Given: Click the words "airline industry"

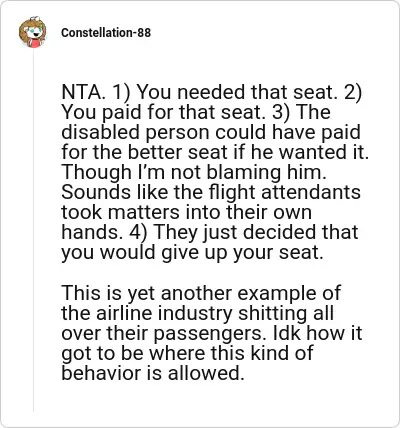Looking at the screenshot, I should point(165,313).
